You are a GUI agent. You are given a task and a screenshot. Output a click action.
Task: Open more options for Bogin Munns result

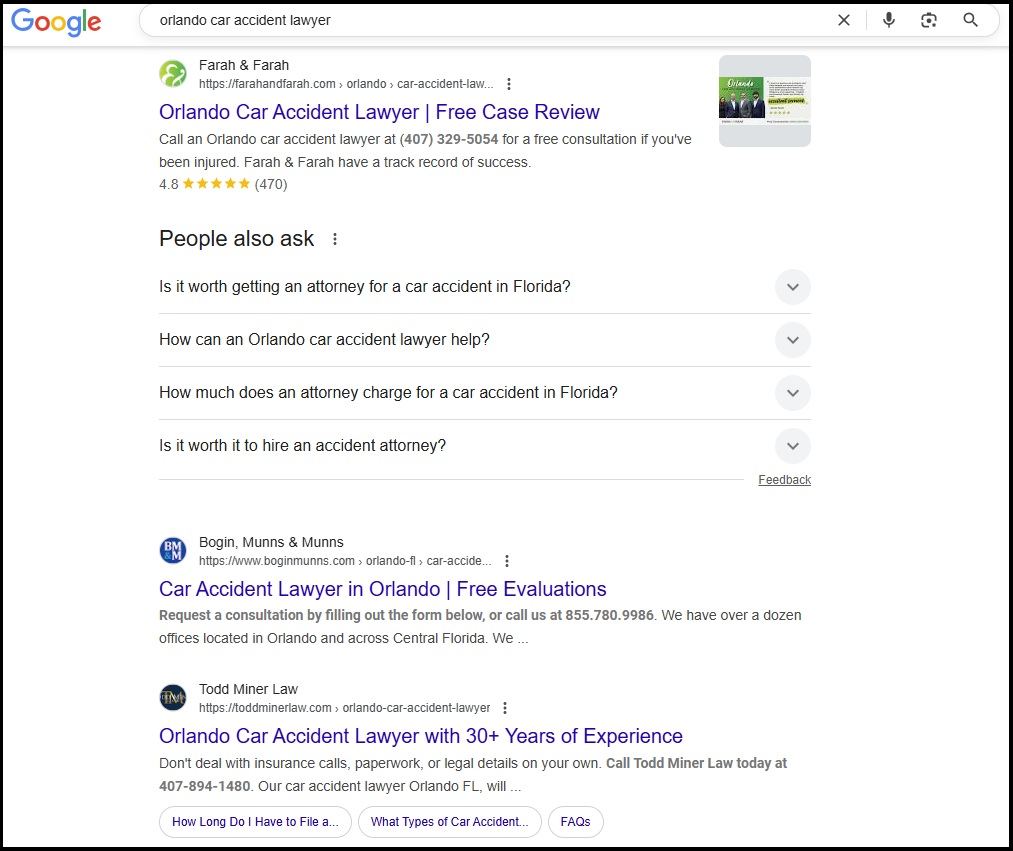coord(507,561)
